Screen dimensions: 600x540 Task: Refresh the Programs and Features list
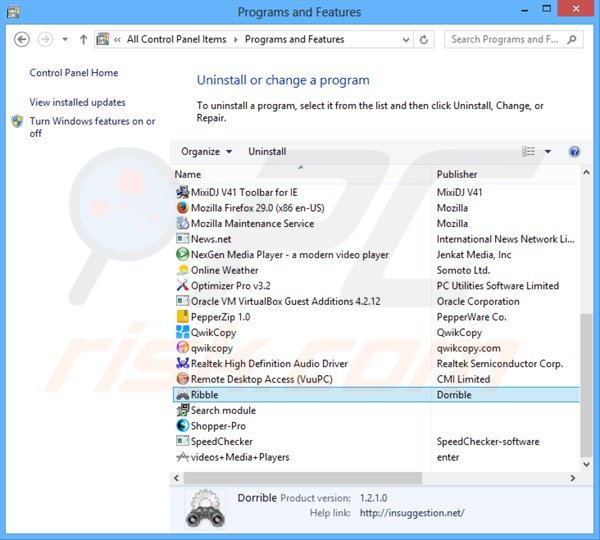(424, 39)
